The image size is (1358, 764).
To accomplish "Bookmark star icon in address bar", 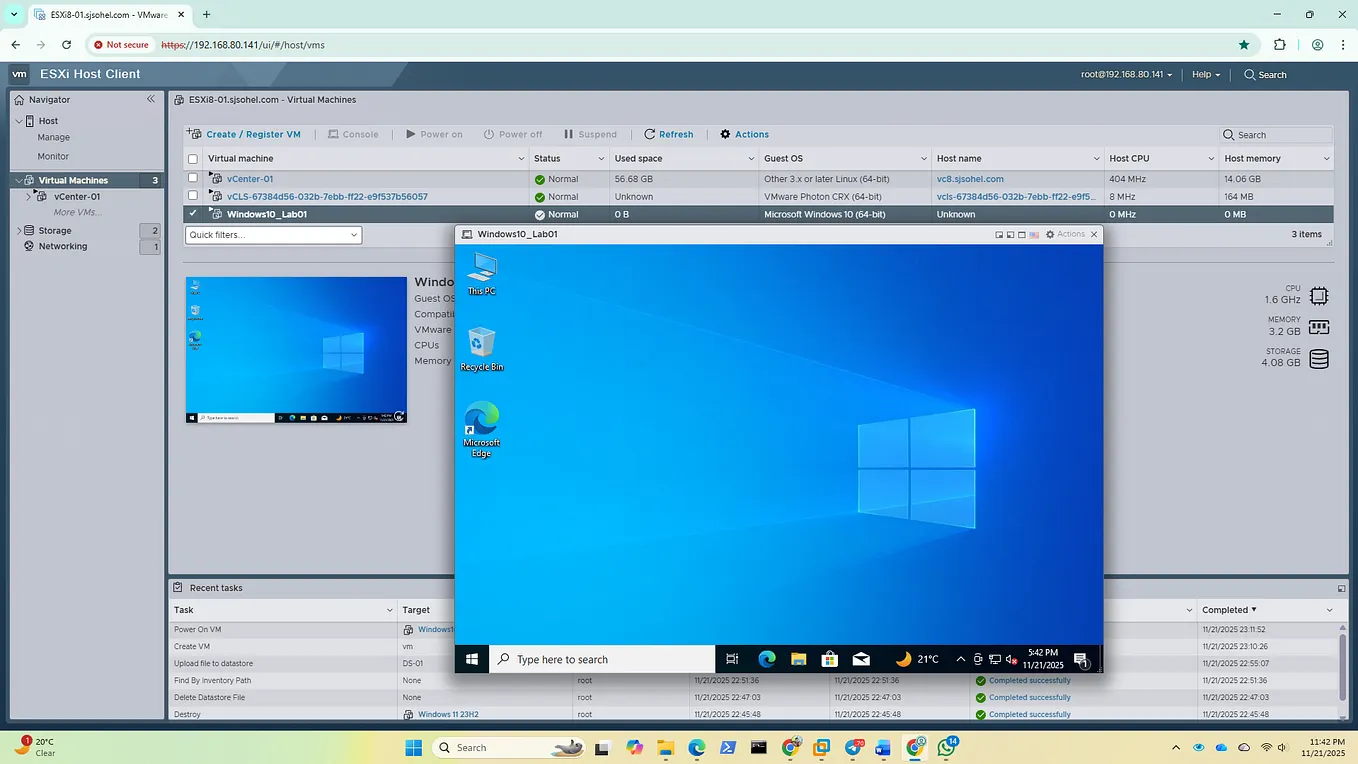I will click(x=1244, y=44).
